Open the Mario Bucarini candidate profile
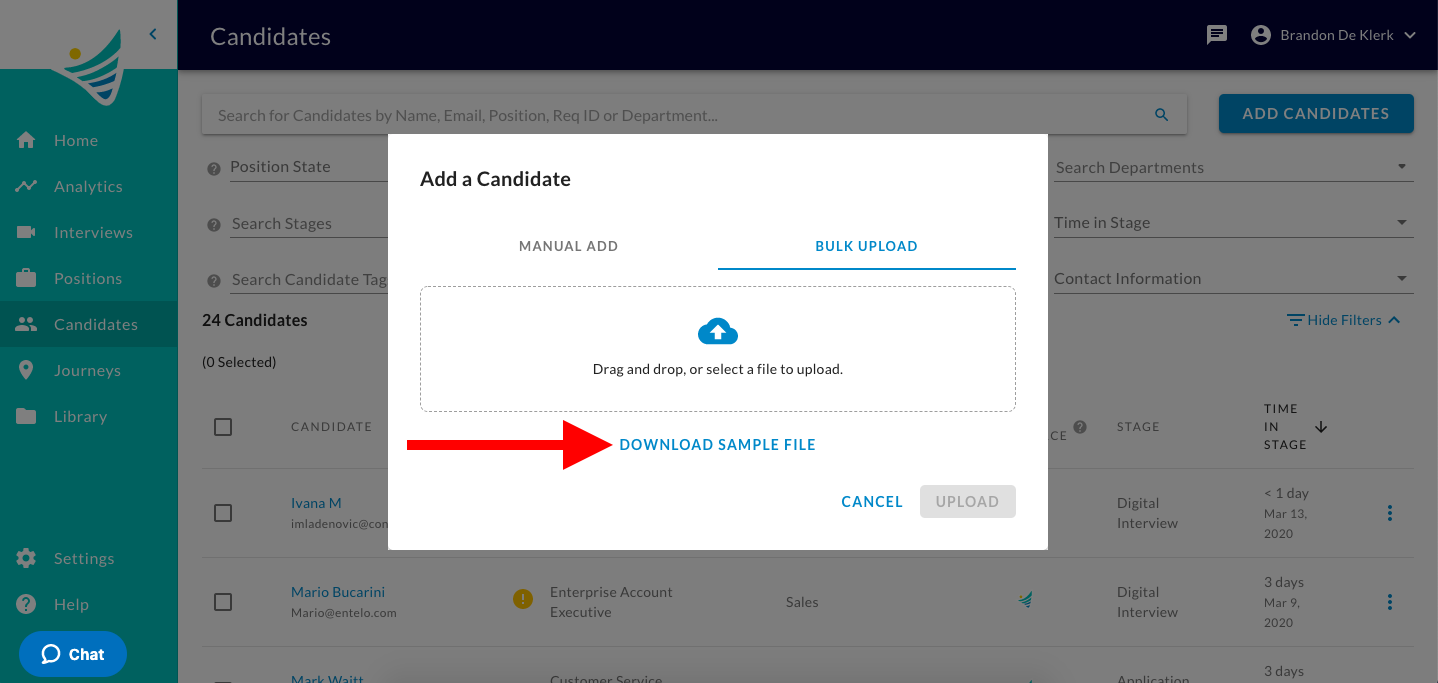1438x683 pixels. pos(338,592)
